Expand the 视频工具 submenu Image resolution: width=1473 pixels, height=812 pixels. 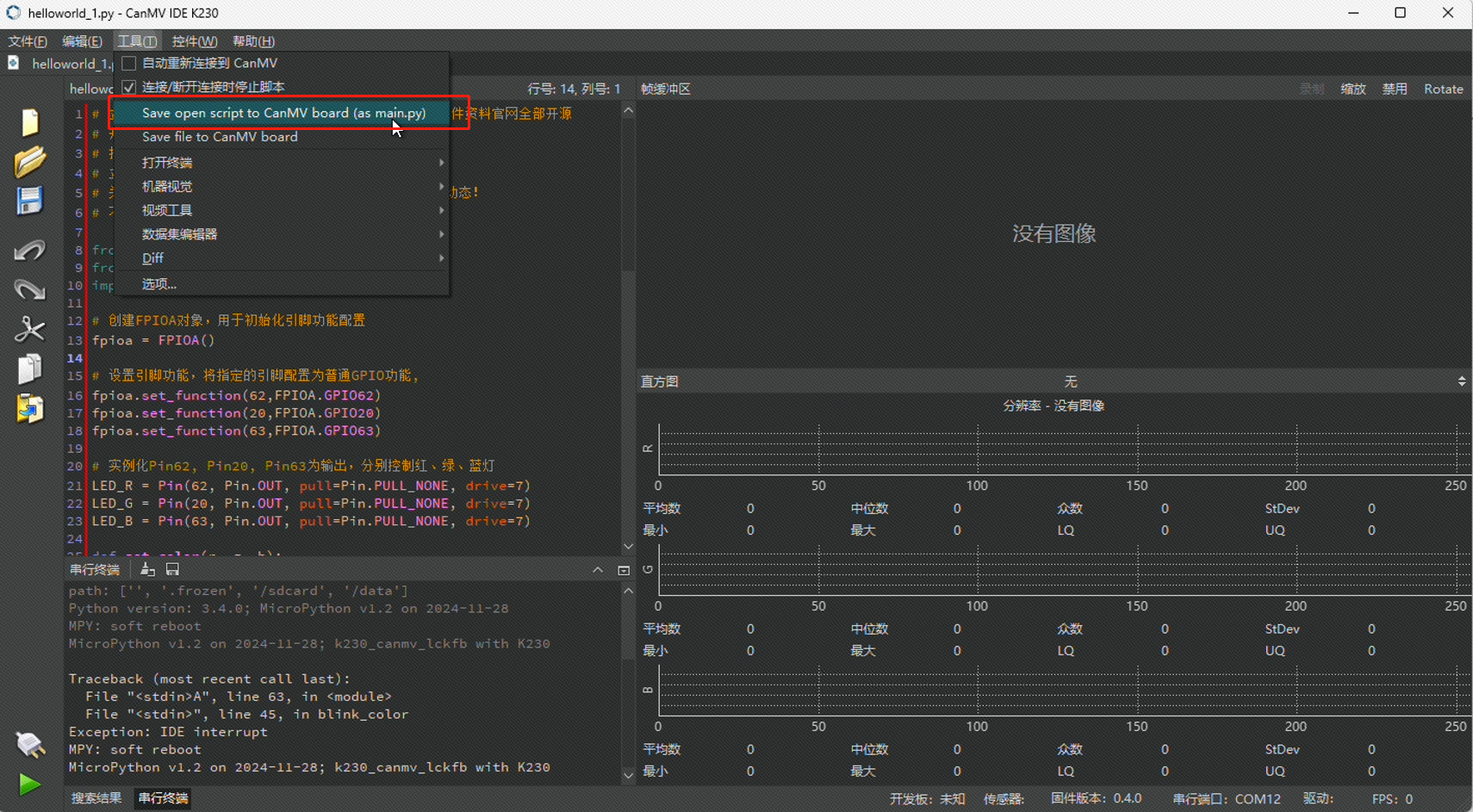click(x=283, y=210)
